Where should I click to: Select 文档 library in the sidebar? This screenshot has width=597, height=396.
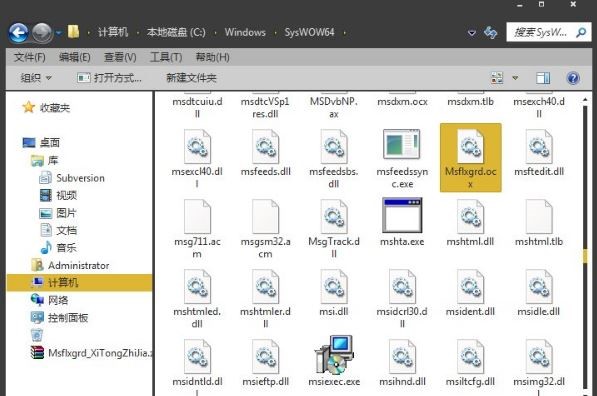pyautogui.click(x=66, y=230)
